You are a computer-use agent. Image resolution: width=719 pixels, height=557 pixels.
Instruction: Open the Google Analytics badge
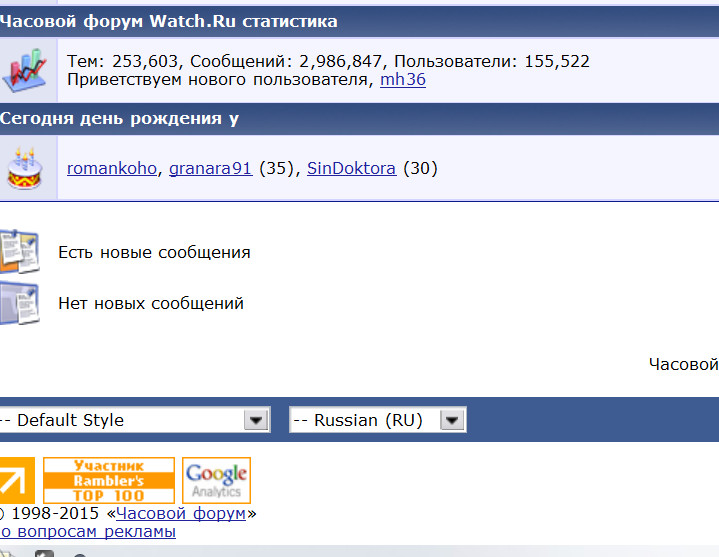point(216,480)
